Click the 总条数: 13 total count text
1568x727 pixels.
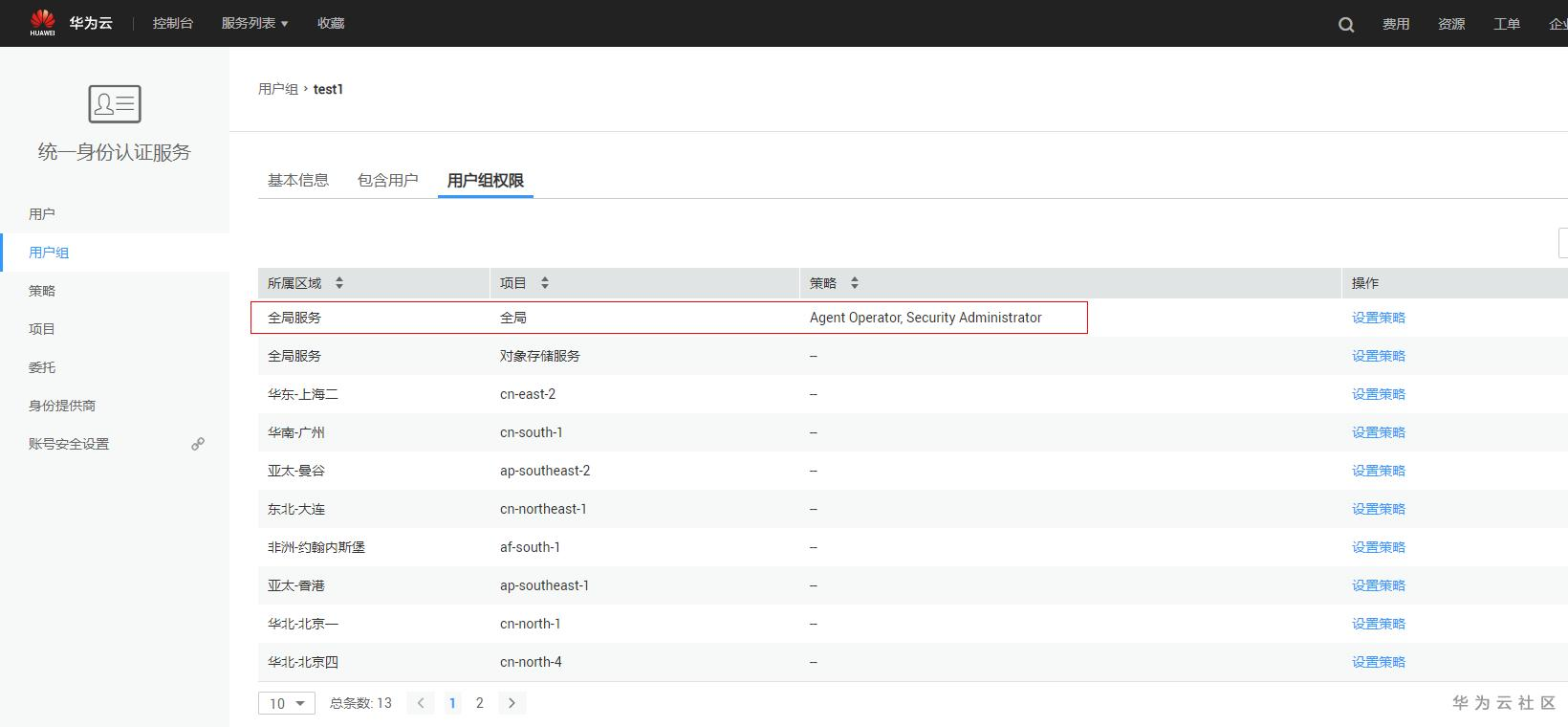[x=360, y=703]
